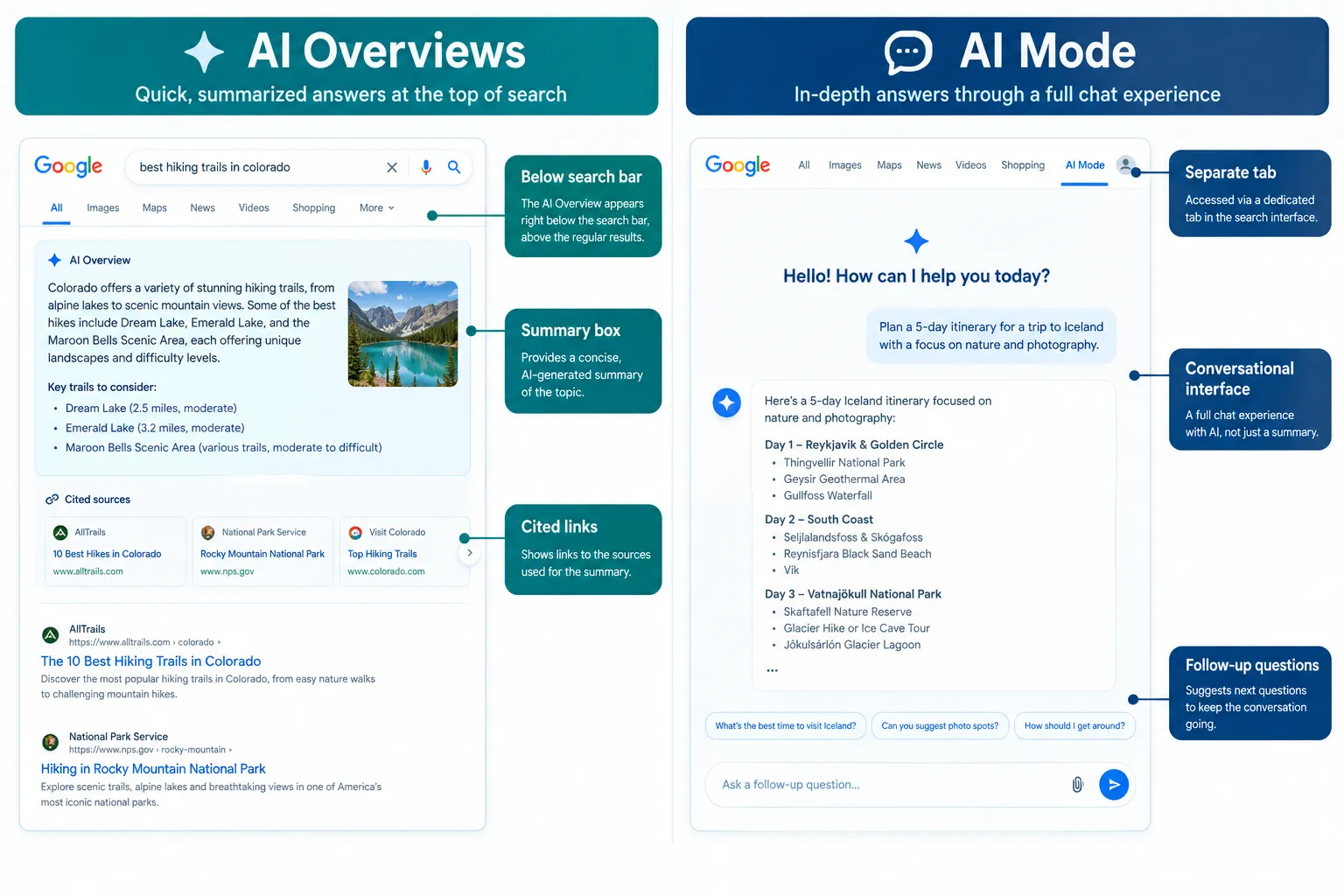Click the microphone voice search icon
1344x896 pixels.
(426, 167)
